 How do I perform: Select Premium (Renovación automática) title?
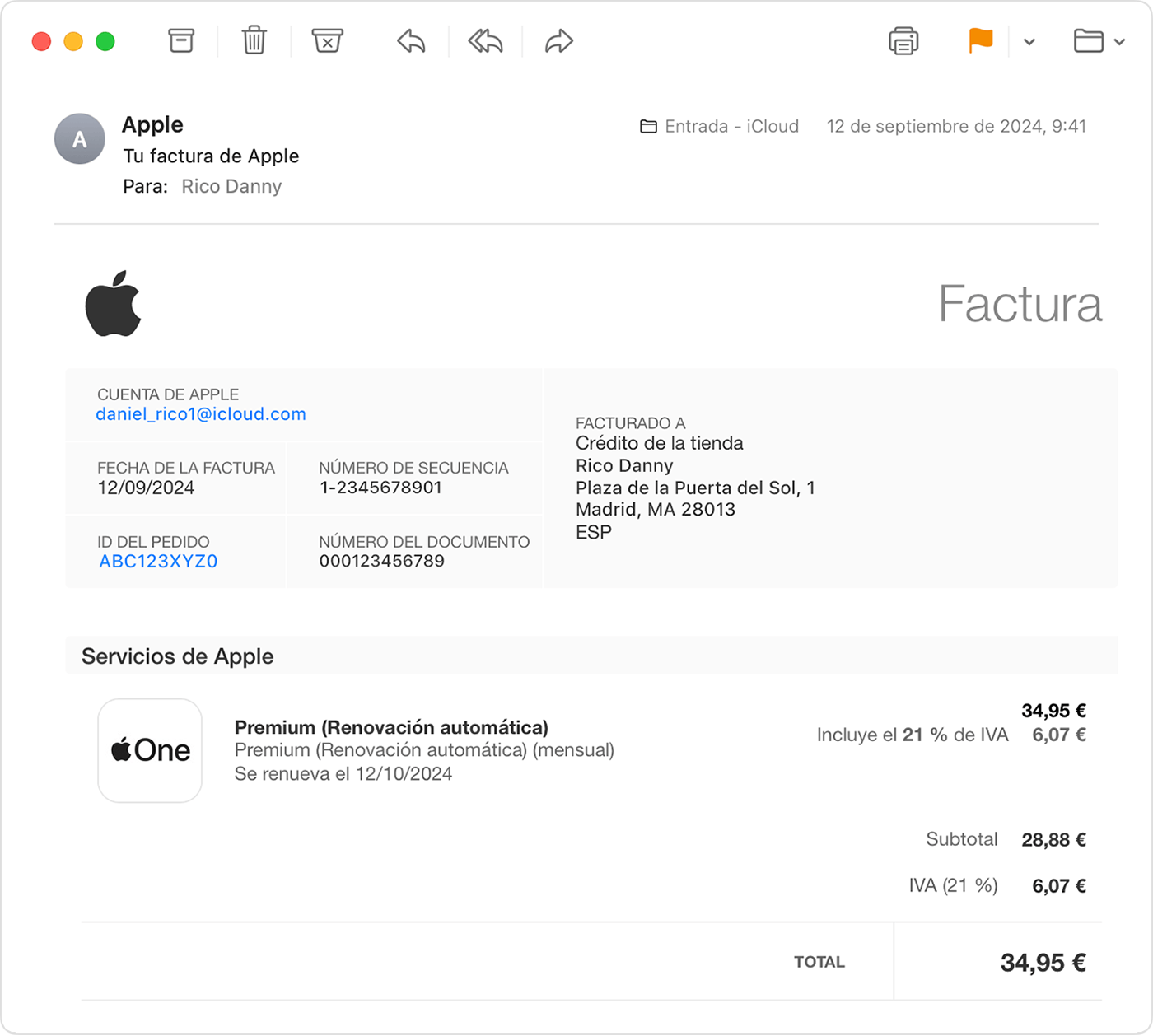pyautogui.click(x=391, y=727)
